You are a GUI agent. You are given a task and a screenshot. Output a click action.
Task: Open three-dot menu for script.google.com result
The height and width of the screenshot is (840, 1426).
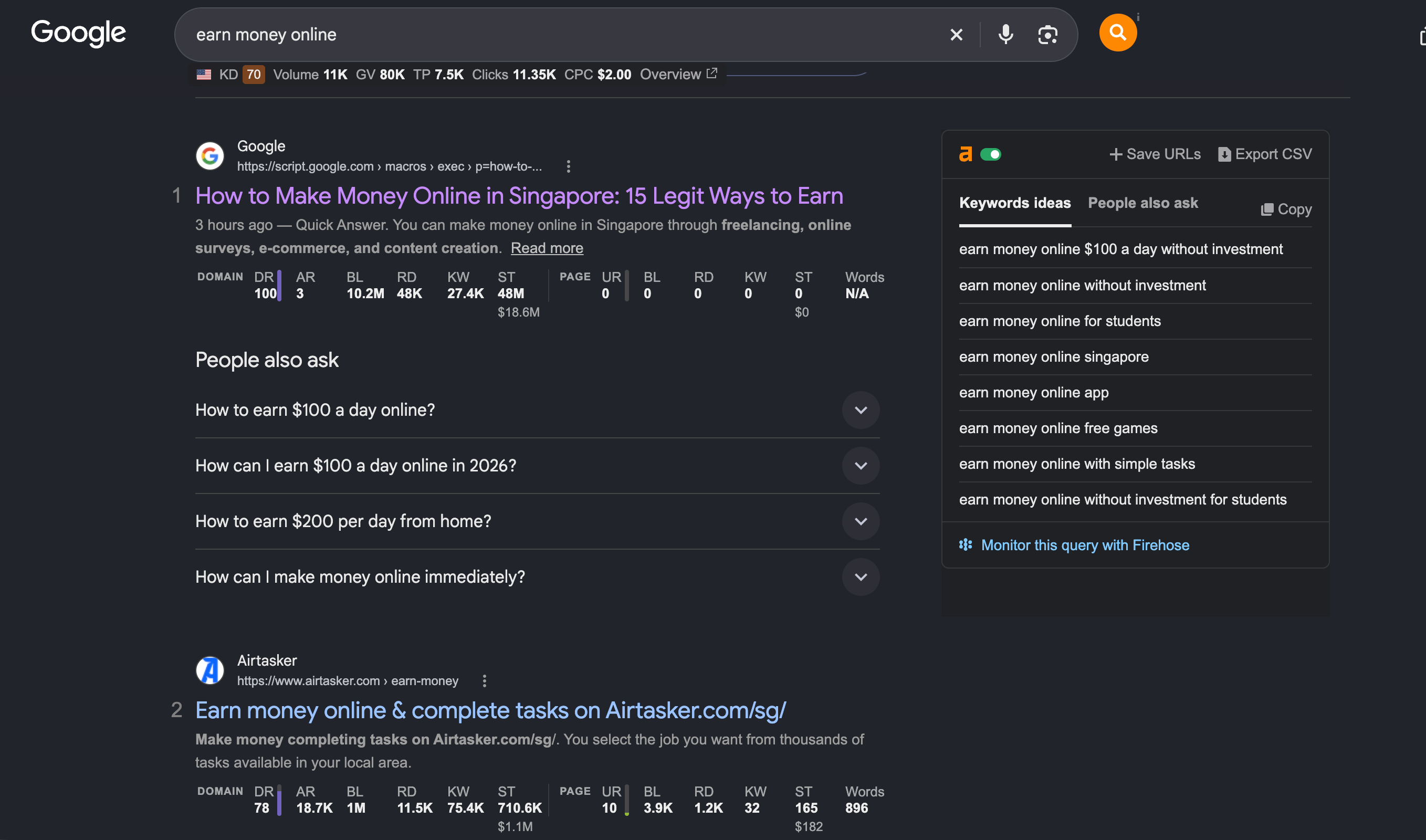pos(569,166)
